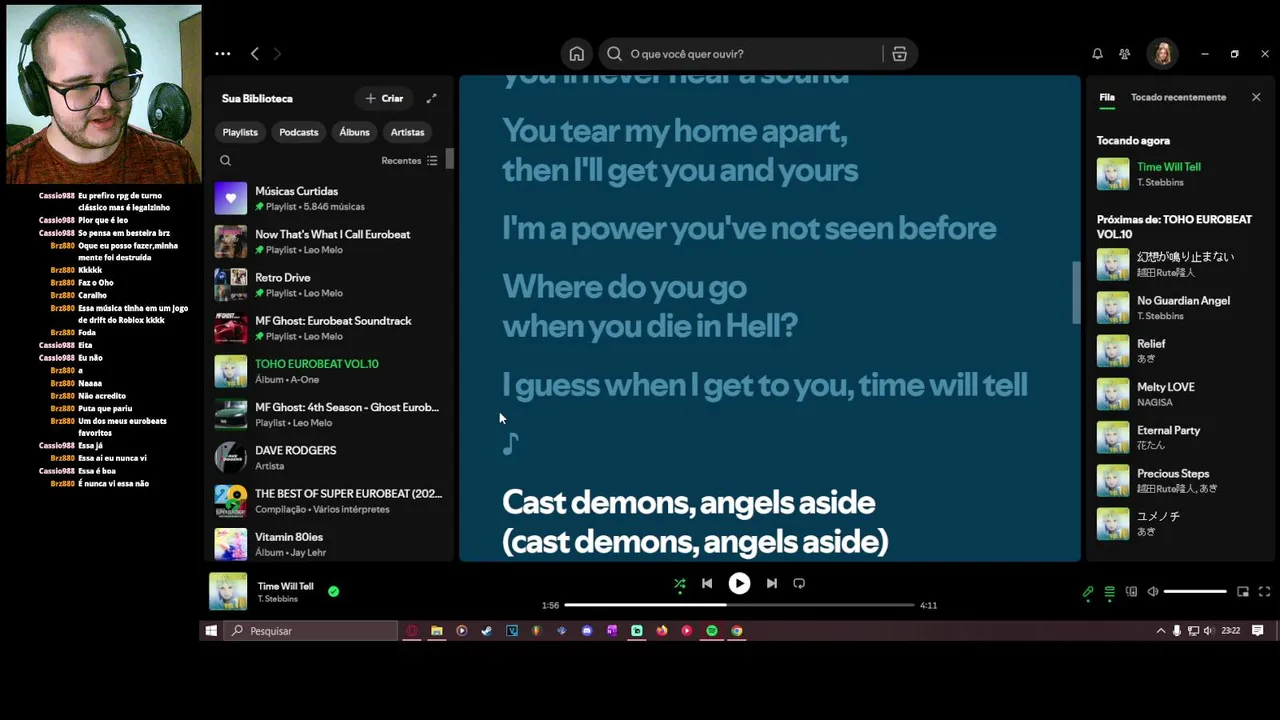
Task: Toggle the green saved checkmark
Action: click(333, 591)
